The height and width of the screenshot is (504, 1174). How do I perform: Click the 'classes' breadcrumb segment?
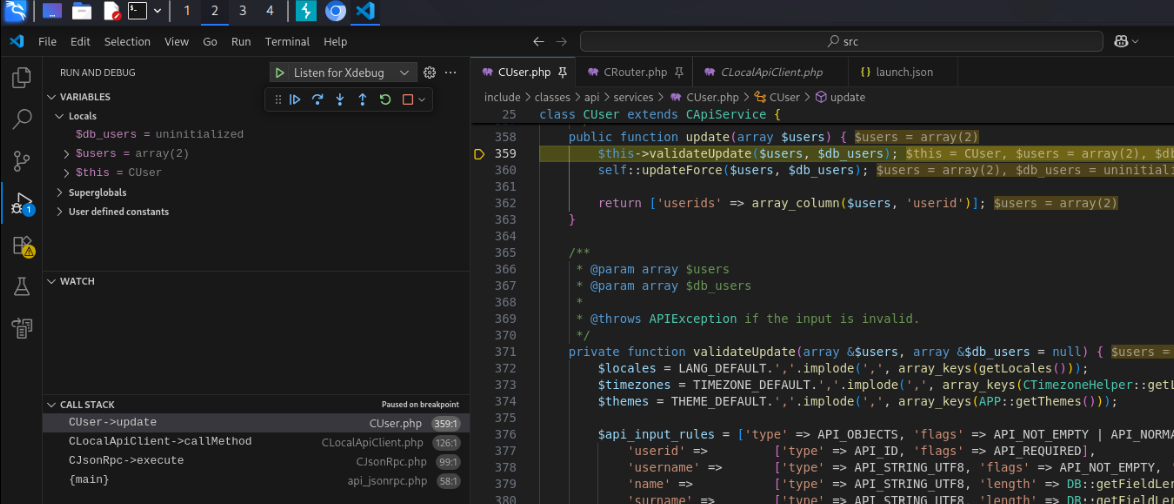pos(553,97)
